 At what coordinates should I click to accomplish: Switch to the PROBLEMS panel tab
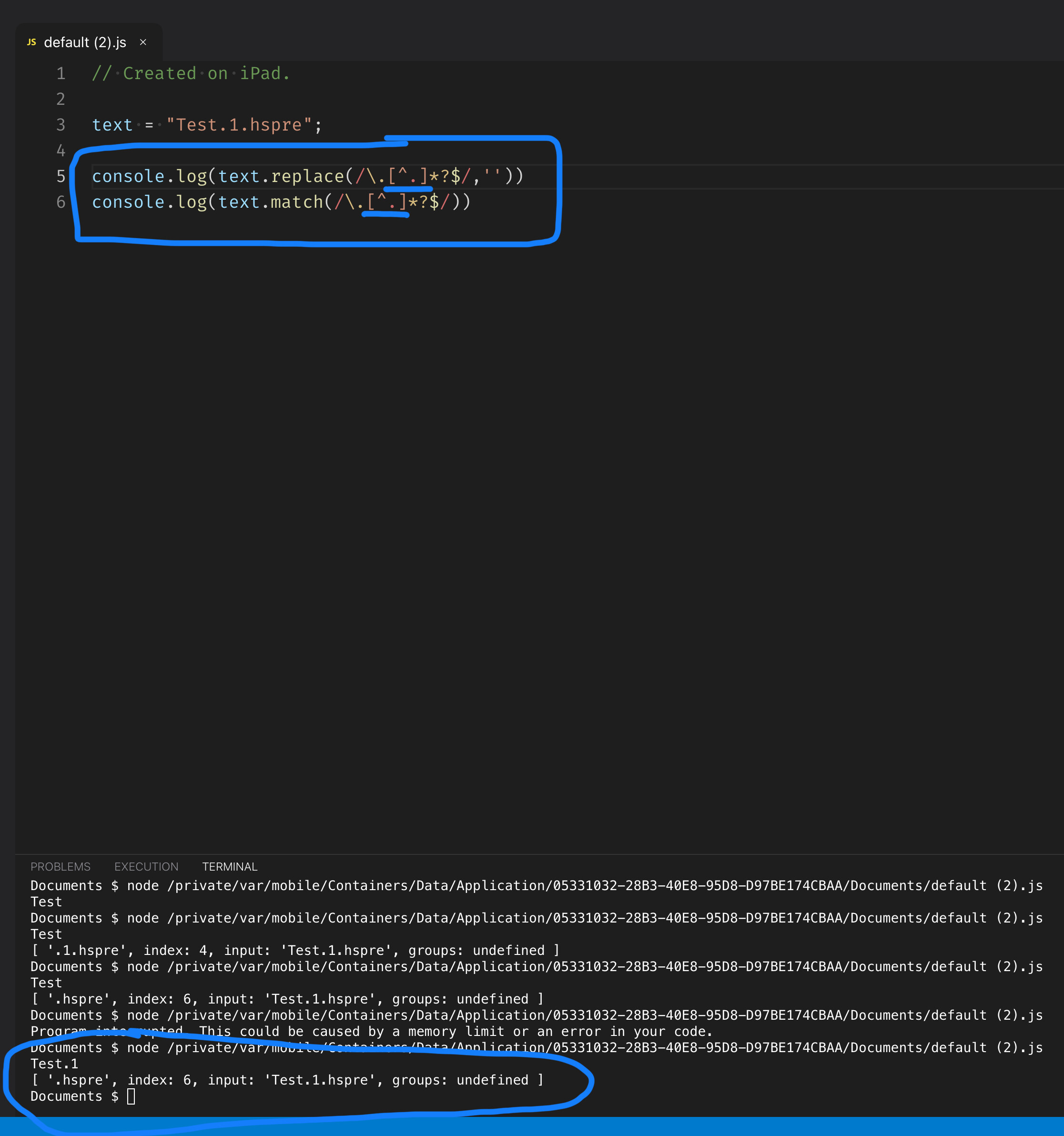click(60, 867)
